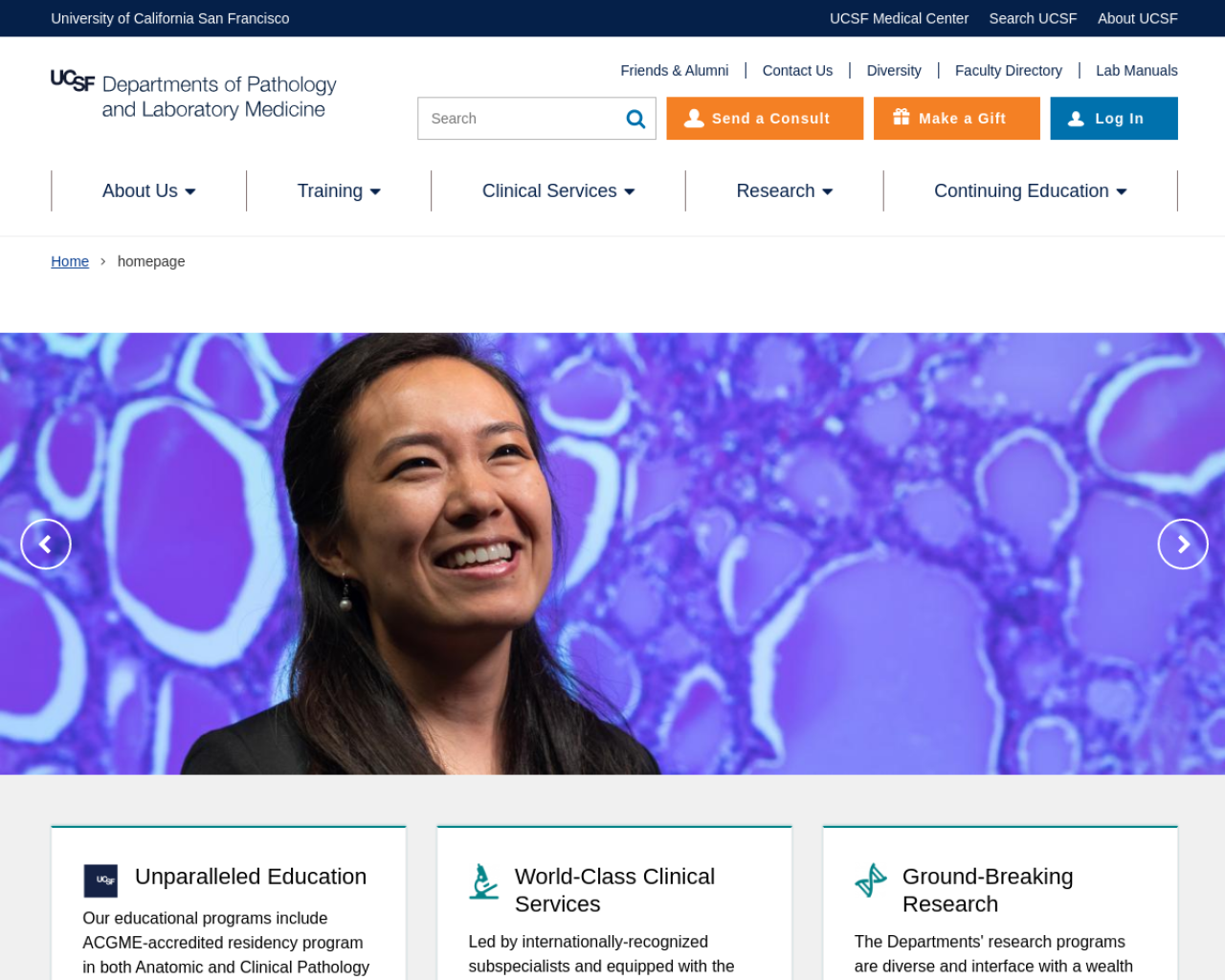
Task: Expand the About Us menu
Action: [x=149, y=191]
